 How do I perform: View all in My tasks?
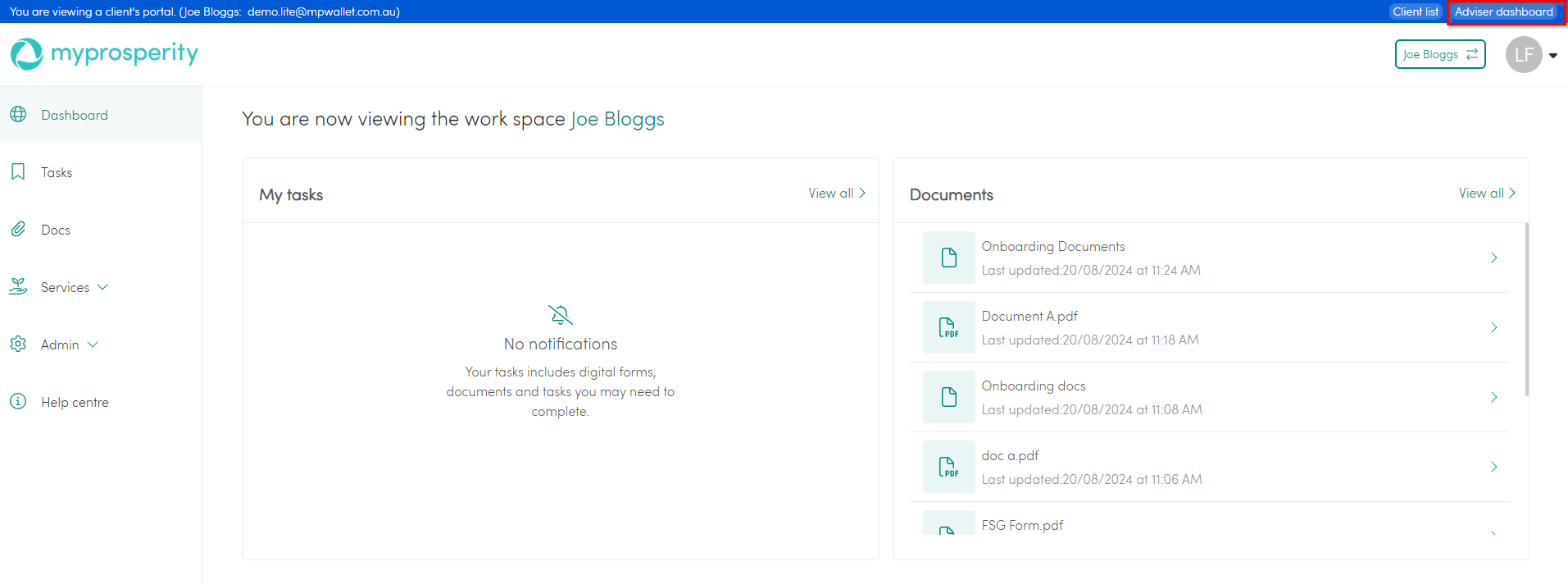[836, 194]
